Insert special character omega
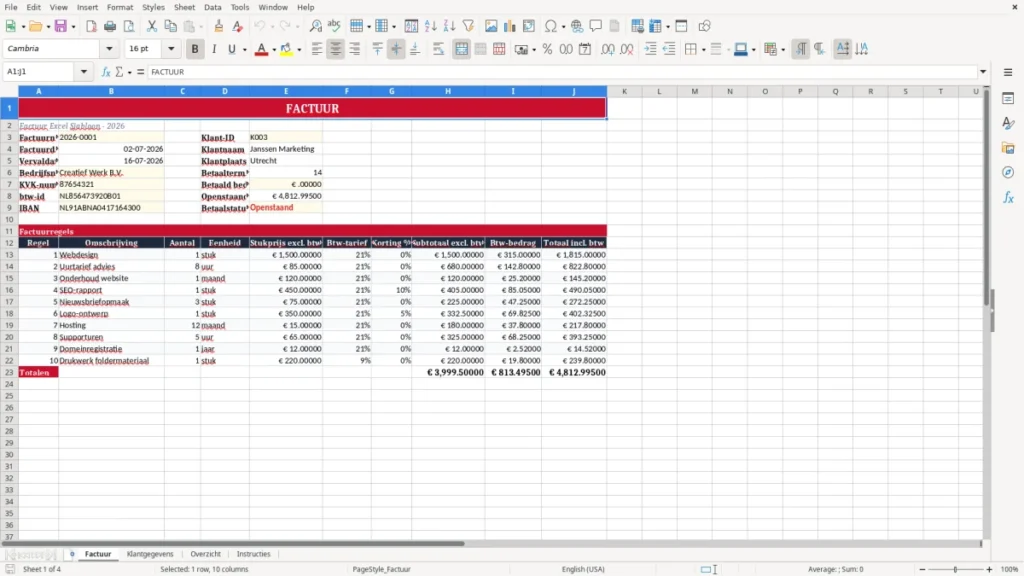Image resolution: width=1024 pixels, height=576 pixels. [551, 26]
